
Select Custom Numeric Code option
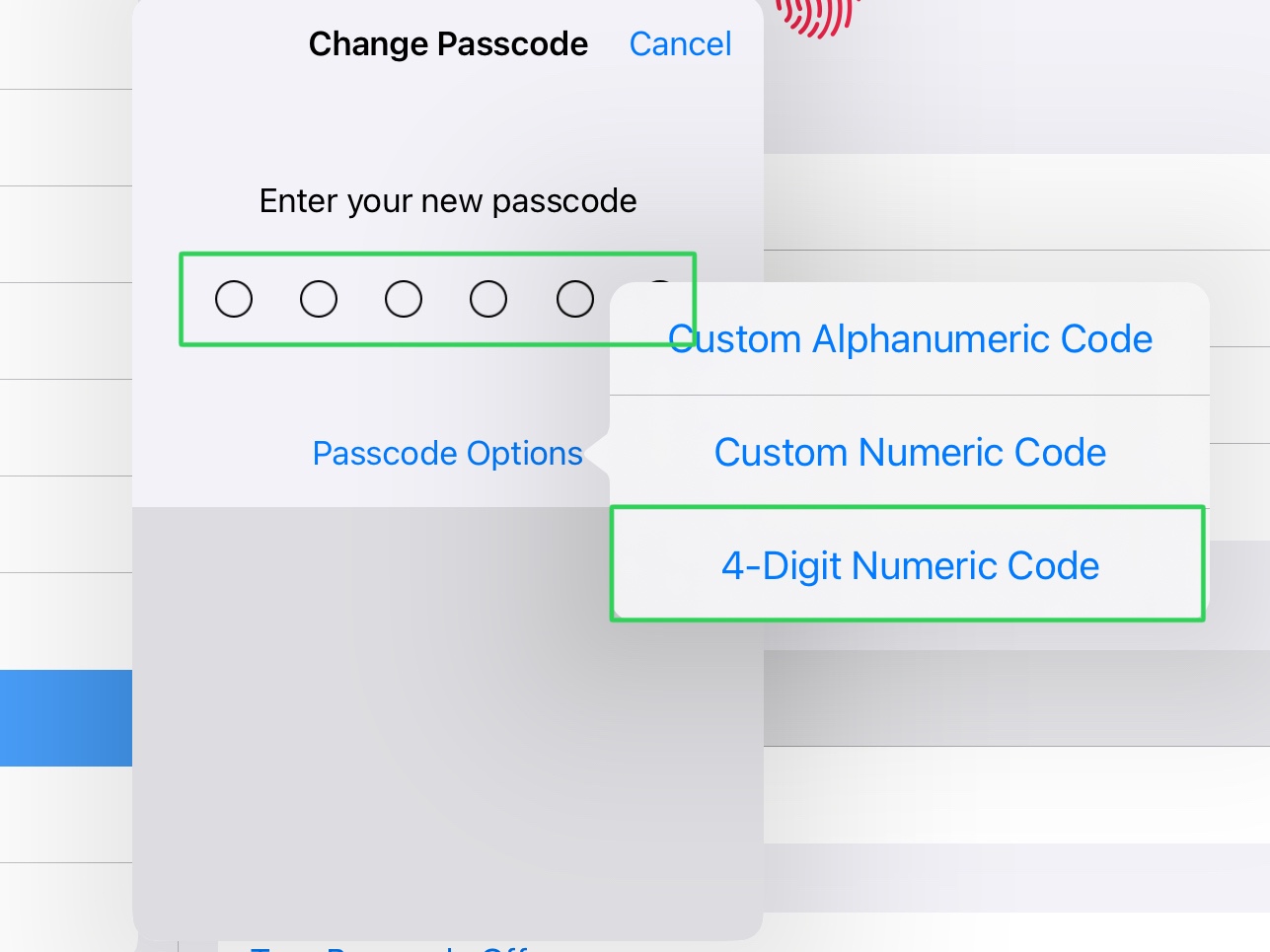[909, 452]
